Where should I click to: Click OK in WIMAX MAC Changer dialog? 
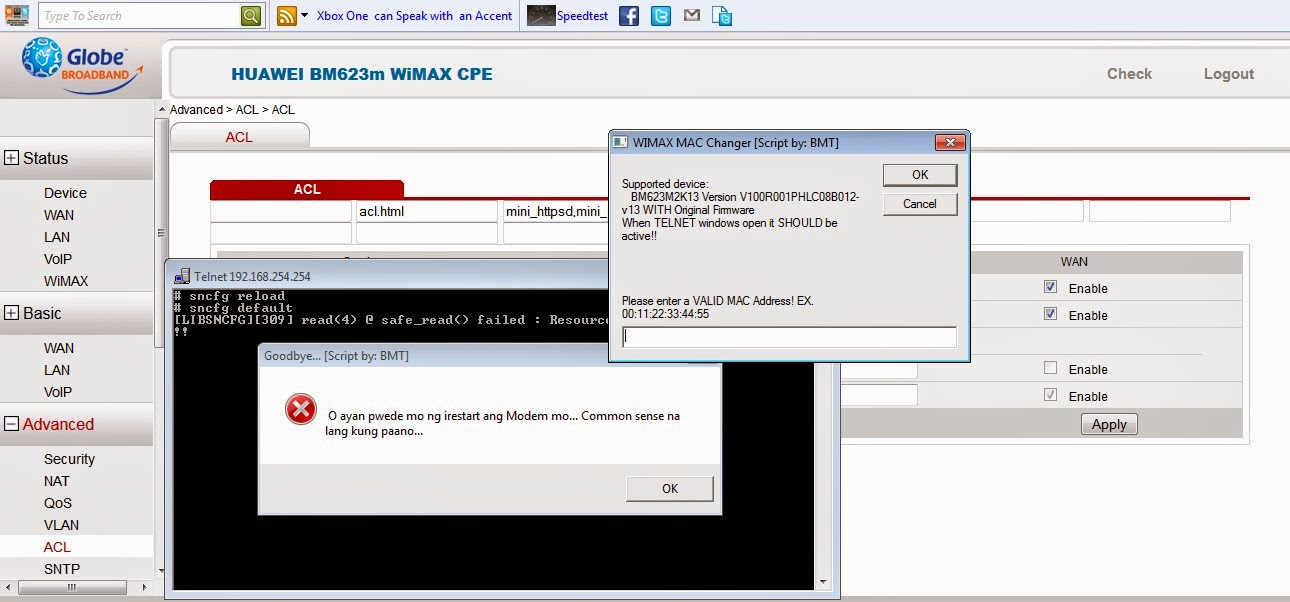(920, 174)
